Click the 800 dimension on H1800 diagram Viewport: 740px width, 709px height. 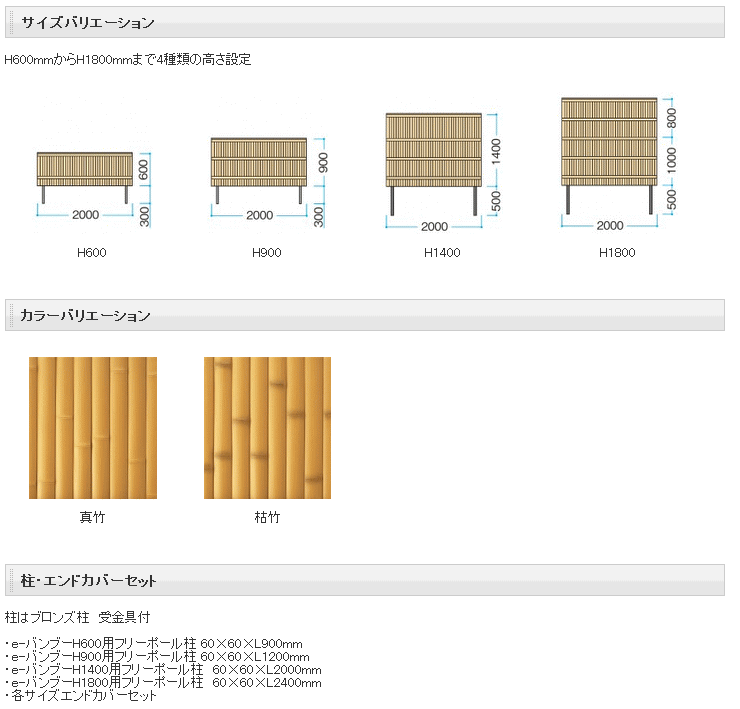point(672,118)
